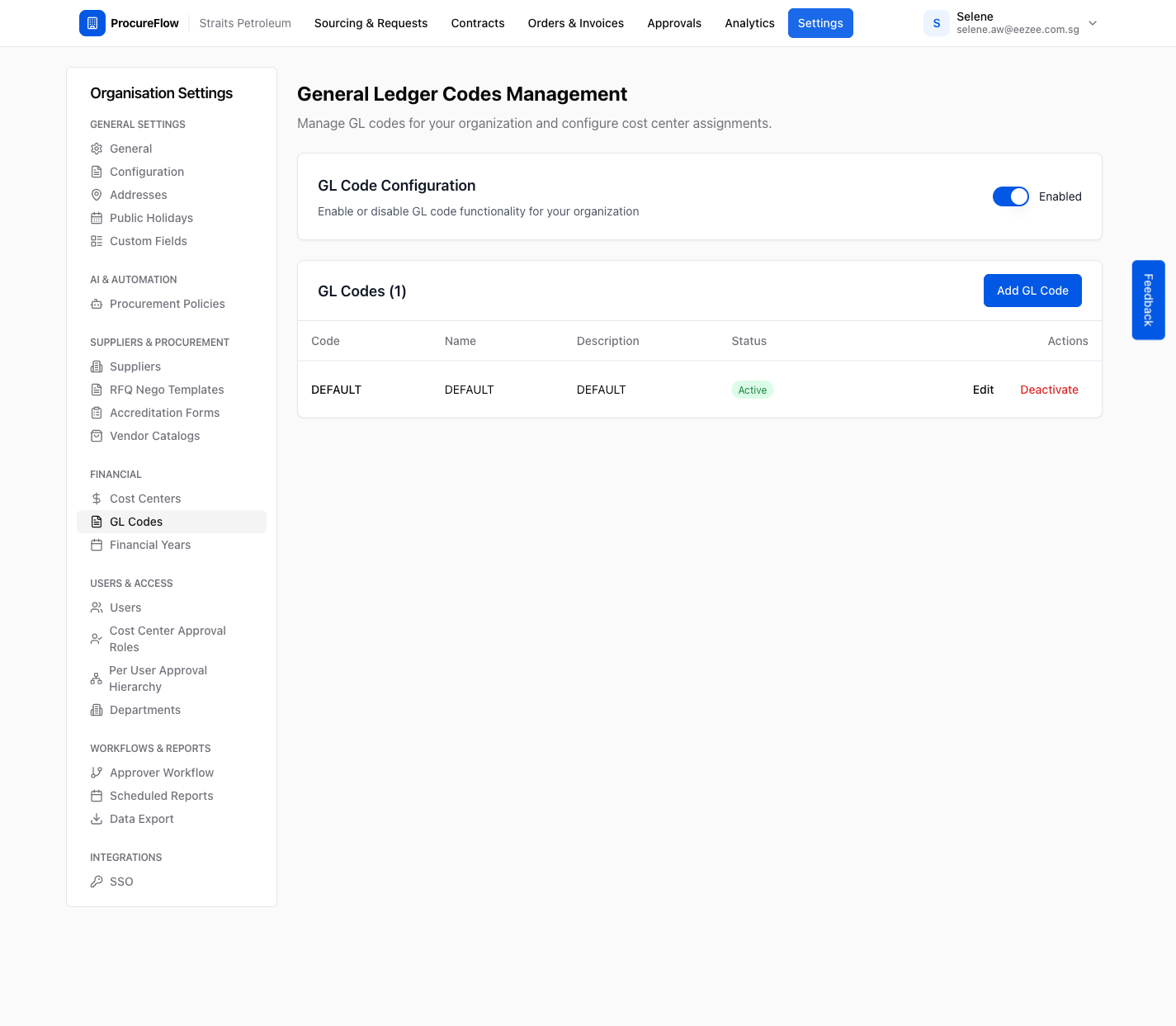This screenshot has width=1176, height=1026.
Task: Go to Cost Centers settings
Action: (172, 499)
